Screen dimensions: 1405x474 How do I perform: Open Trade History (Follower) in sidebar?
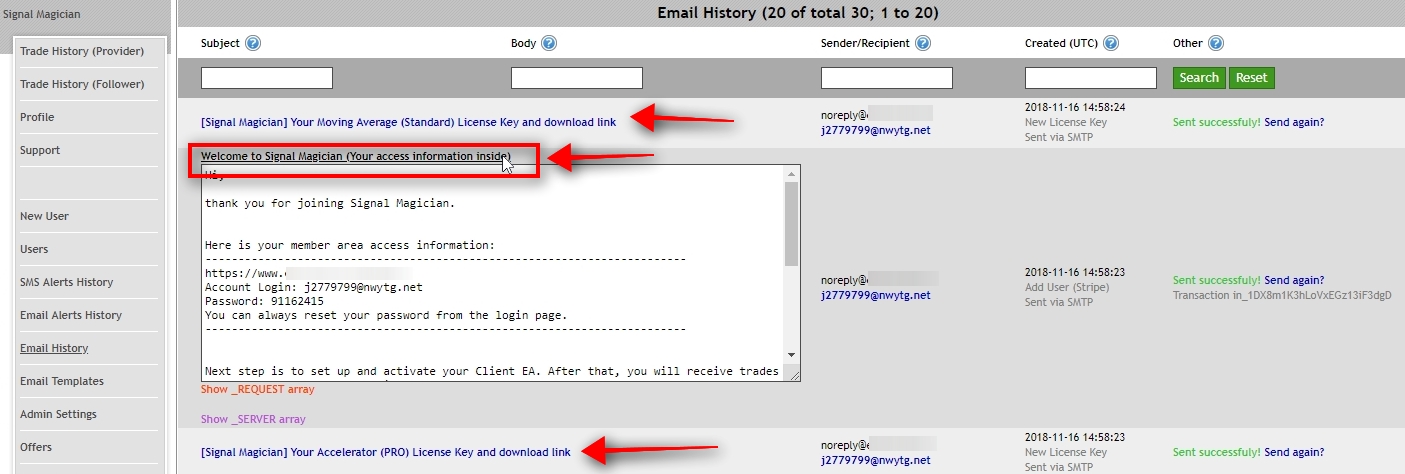pos(82,84)
